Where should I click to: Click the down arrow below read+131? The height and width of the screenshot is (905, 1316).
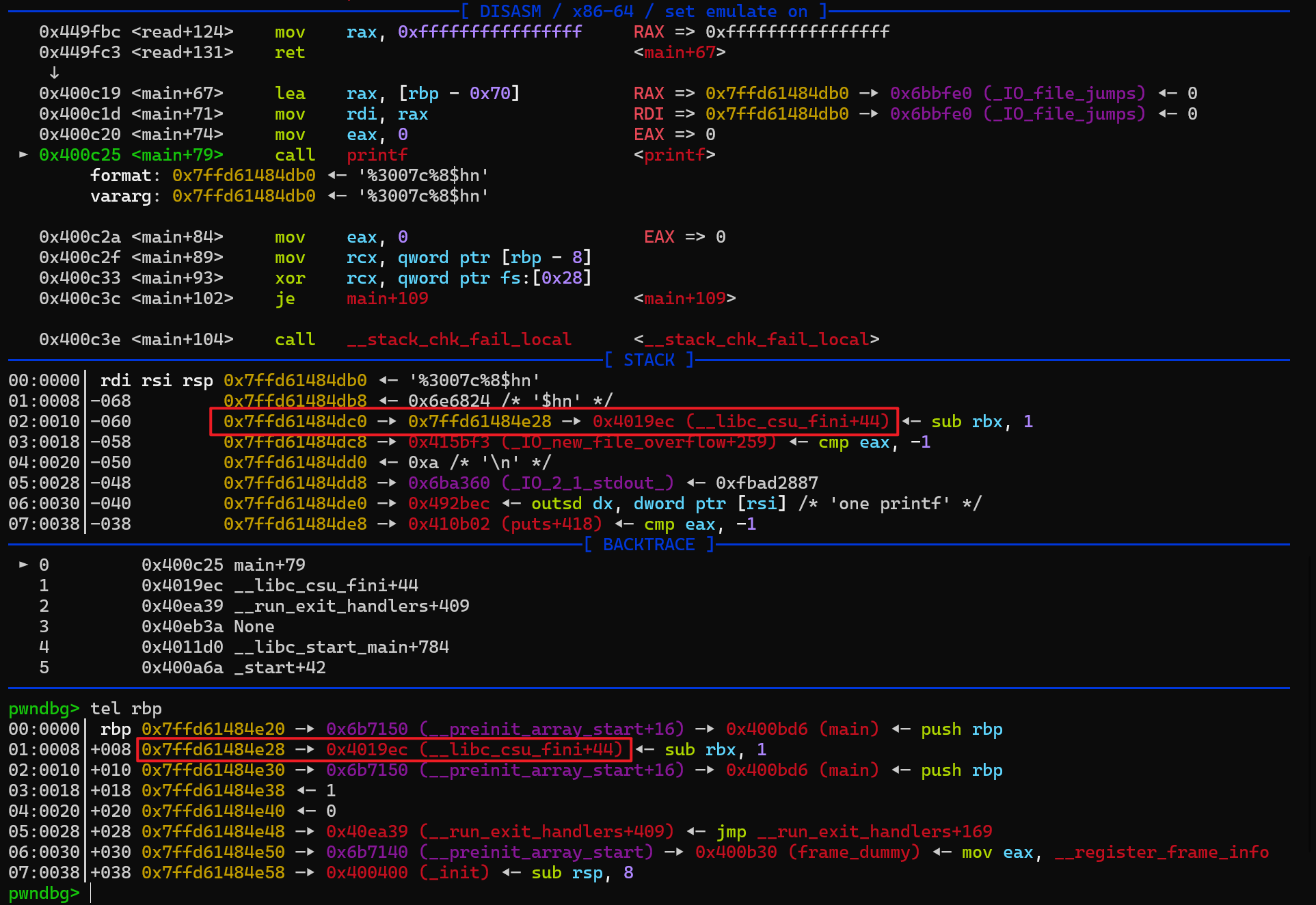coord(54,72)
